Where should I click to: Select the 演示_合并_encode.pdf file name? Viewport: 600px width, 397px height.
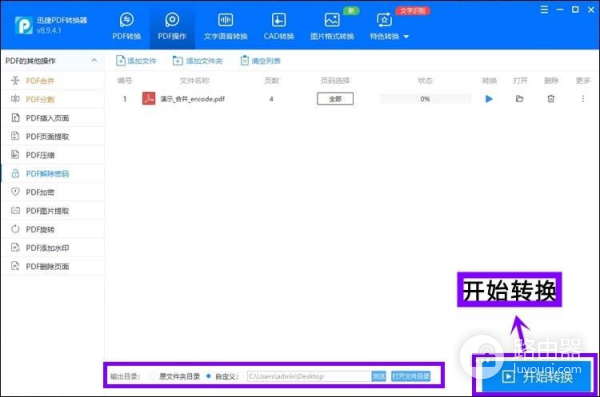tap(192, 99)
